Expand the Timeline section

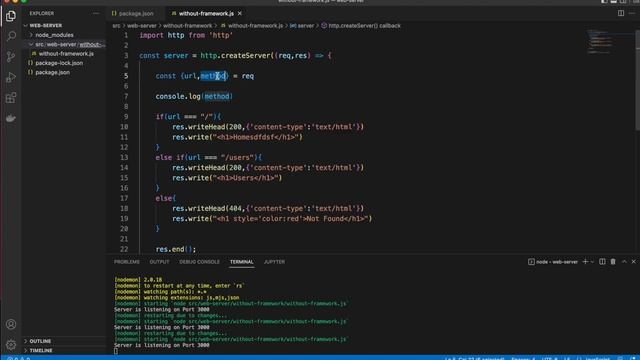click(x=64, y=350)
